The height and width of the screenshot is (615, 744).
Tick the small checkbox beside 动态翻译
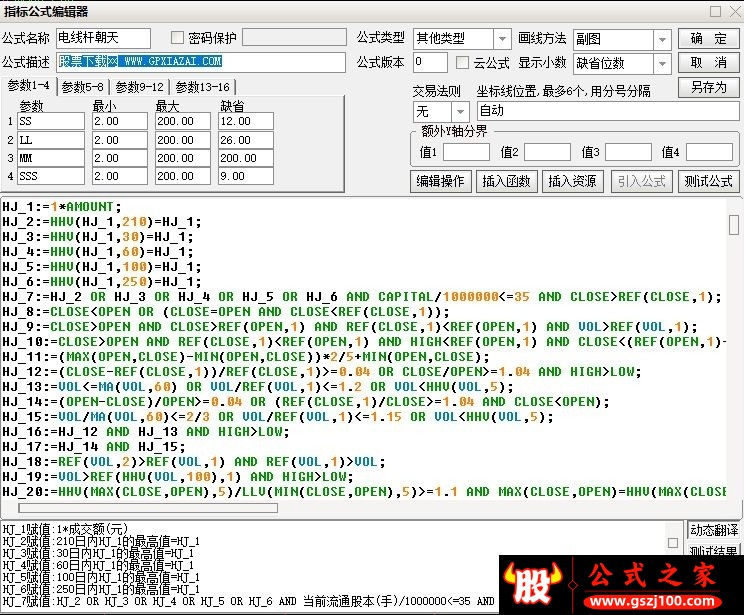[673, 543]
